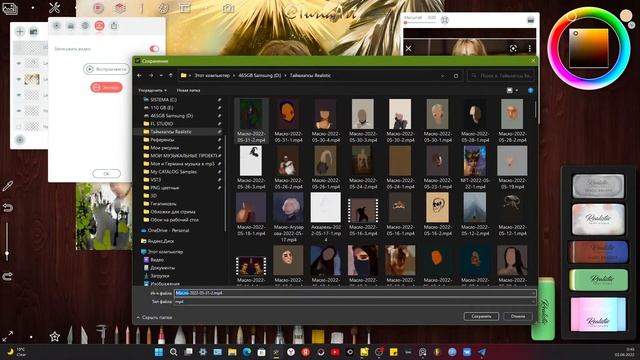Open taskbar search

[173, 352]
